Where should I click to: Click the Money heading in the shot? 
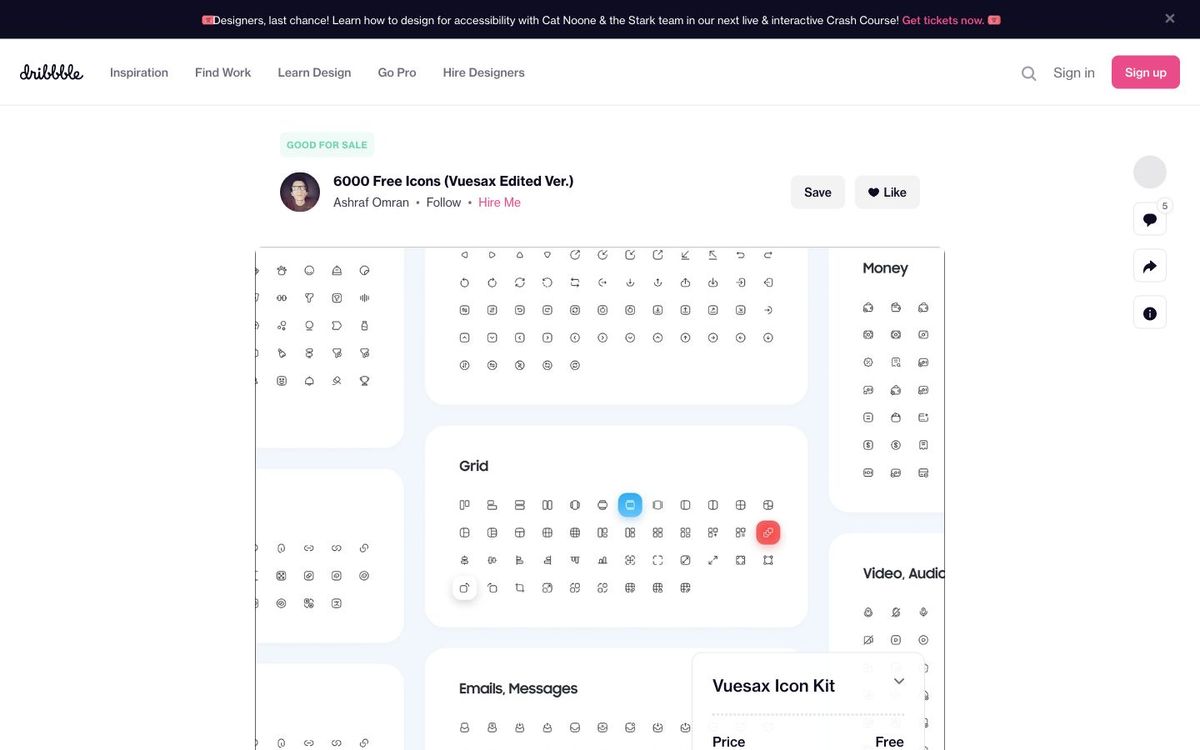click(x=885, y=268)
